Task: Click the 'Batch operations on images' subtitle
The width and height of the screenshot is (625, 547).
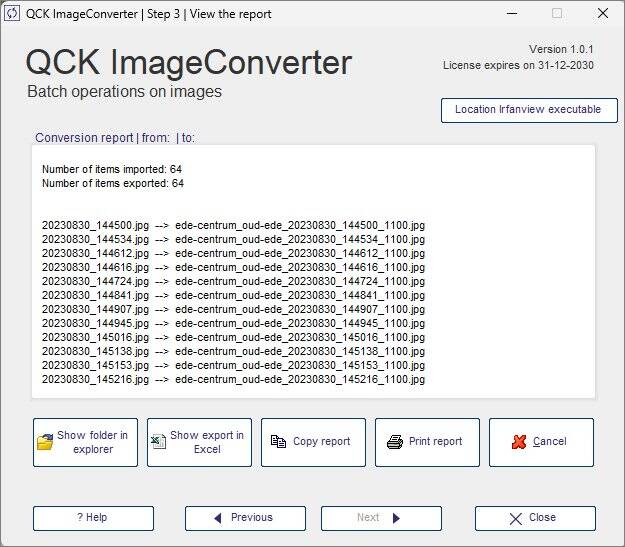Action: coord(124,92)
